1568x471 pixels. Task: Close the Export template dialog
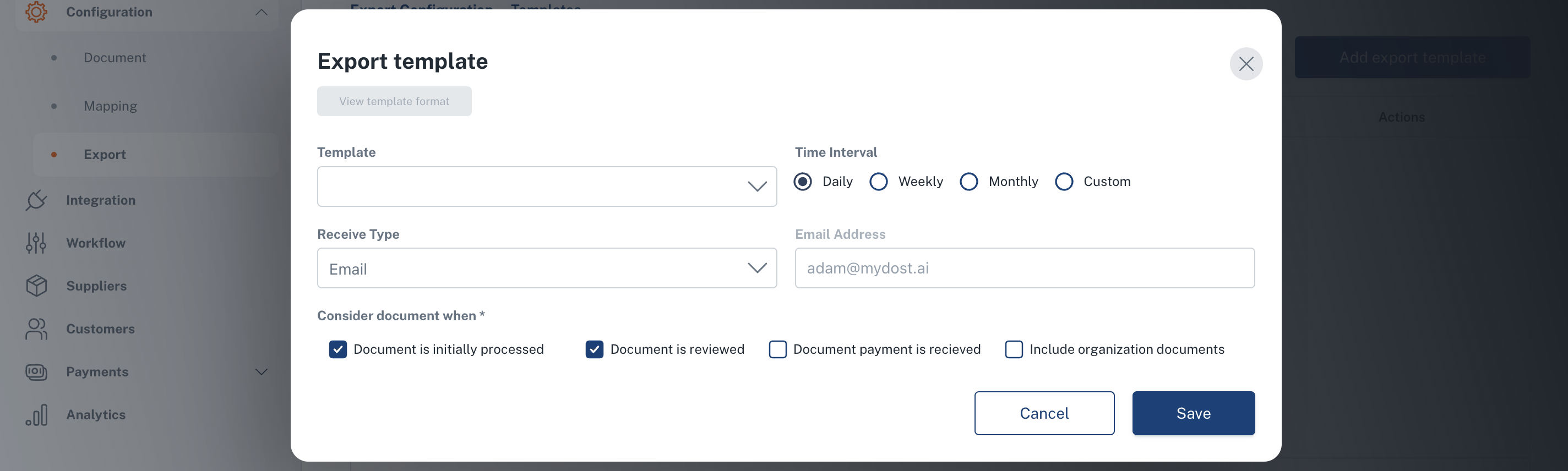pyautogui.click(x=1245, y=64)
